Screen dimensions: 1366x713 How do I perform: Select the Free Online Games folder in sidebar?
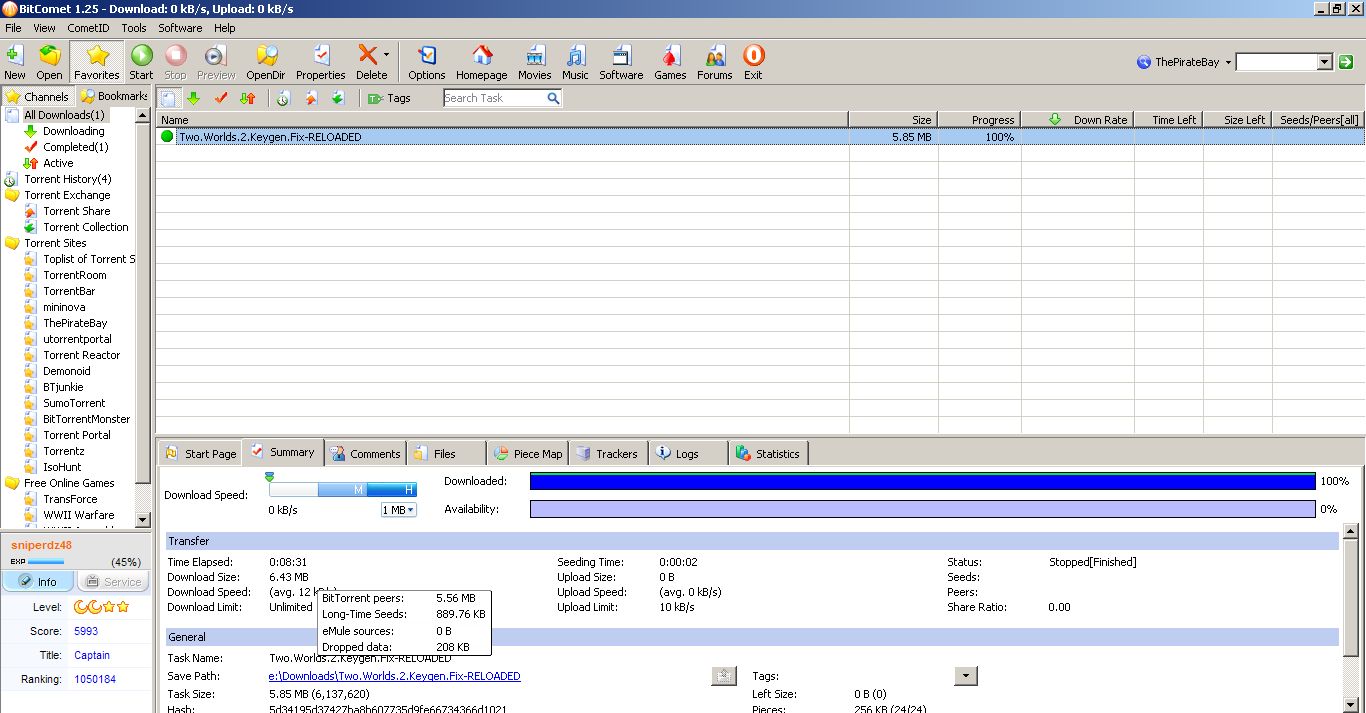point(69,483)
